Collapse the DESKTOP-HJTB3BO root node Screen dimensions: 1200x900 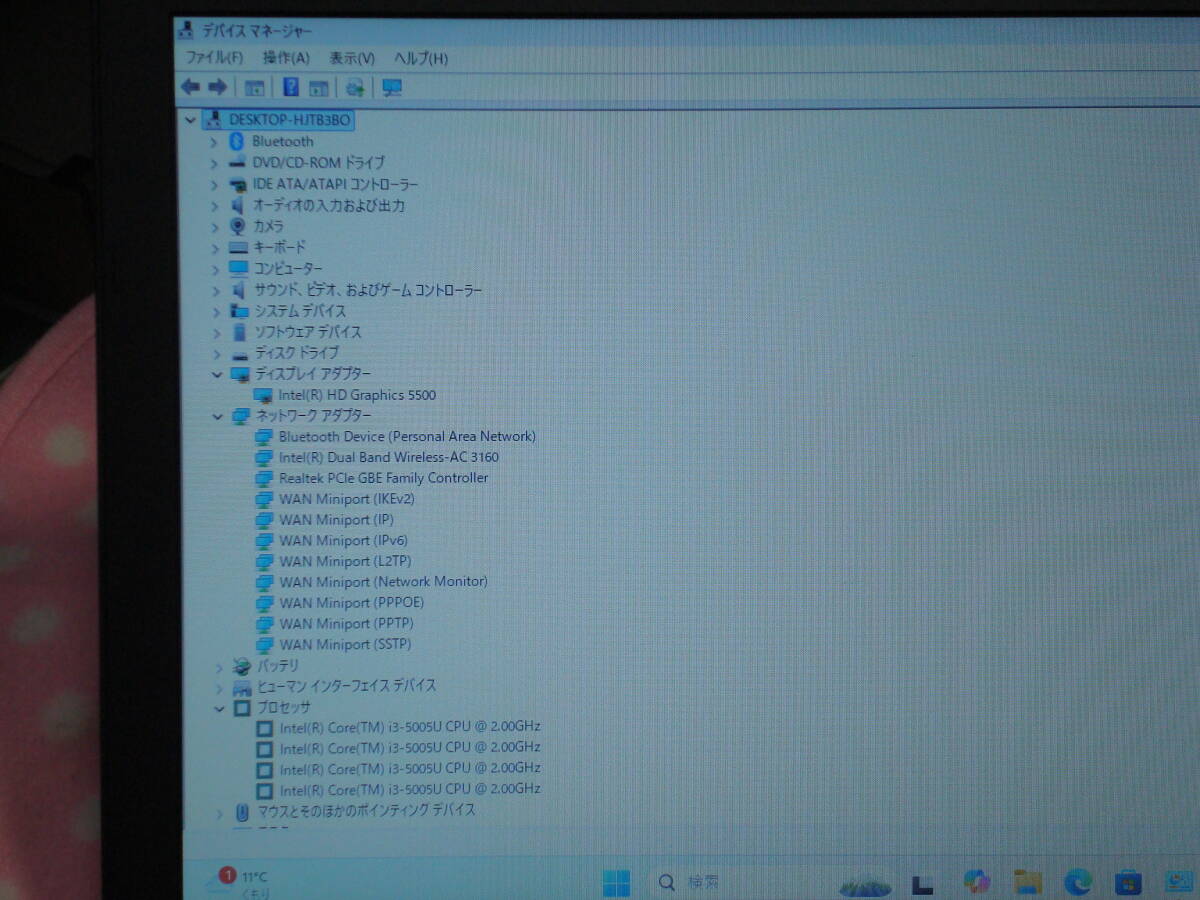[x=191, y=120]
